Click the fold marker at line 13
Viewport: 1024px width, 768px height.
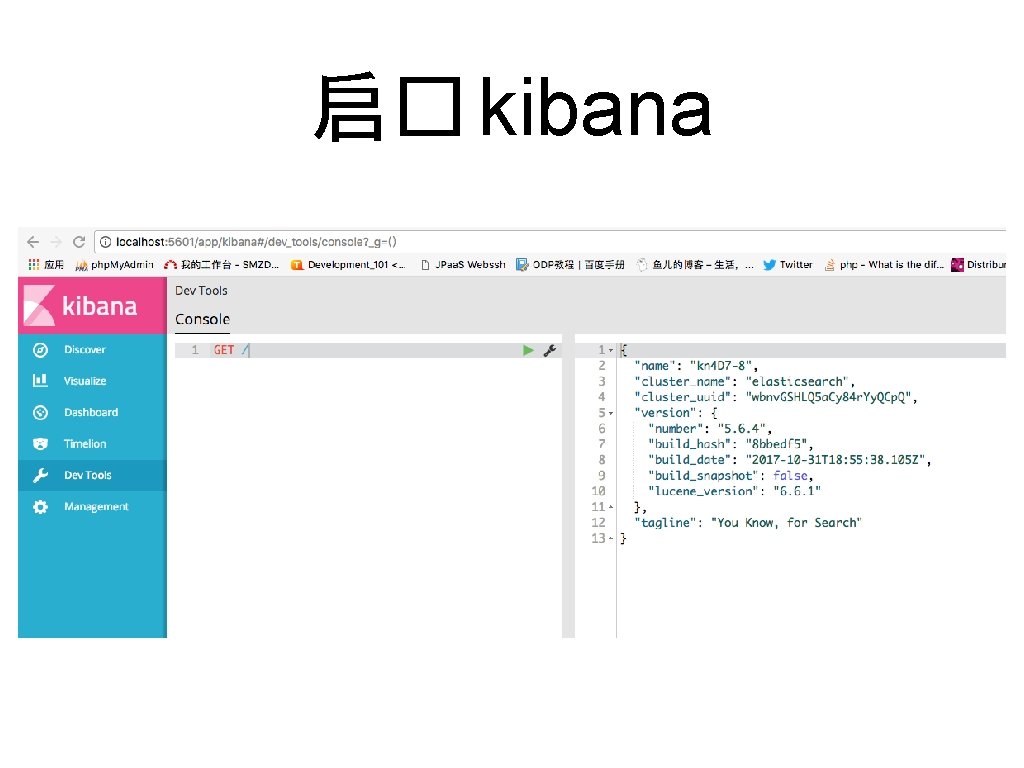coord(611,538)
